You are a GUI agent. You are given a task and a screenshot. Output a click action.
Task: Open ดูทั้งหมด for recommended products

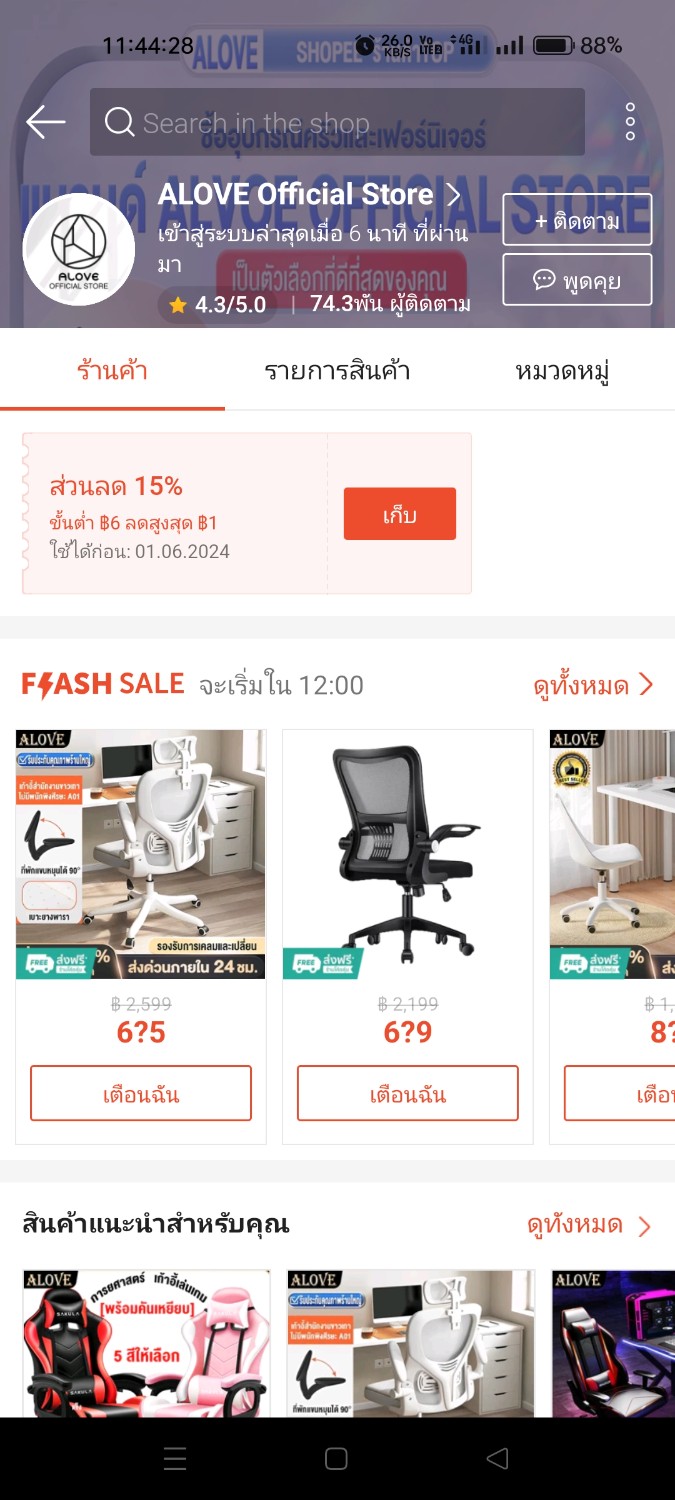tap(589, 1225)
